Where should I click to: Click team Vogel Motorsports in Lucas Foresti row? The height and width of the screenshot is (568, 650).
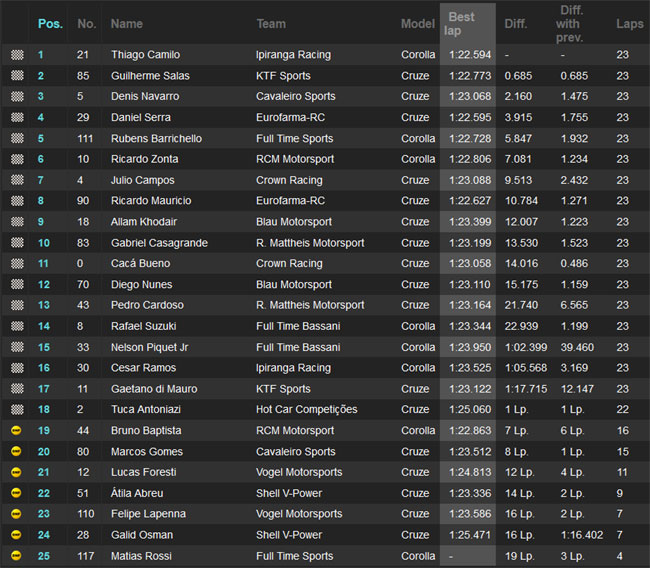tap(299, 472)
